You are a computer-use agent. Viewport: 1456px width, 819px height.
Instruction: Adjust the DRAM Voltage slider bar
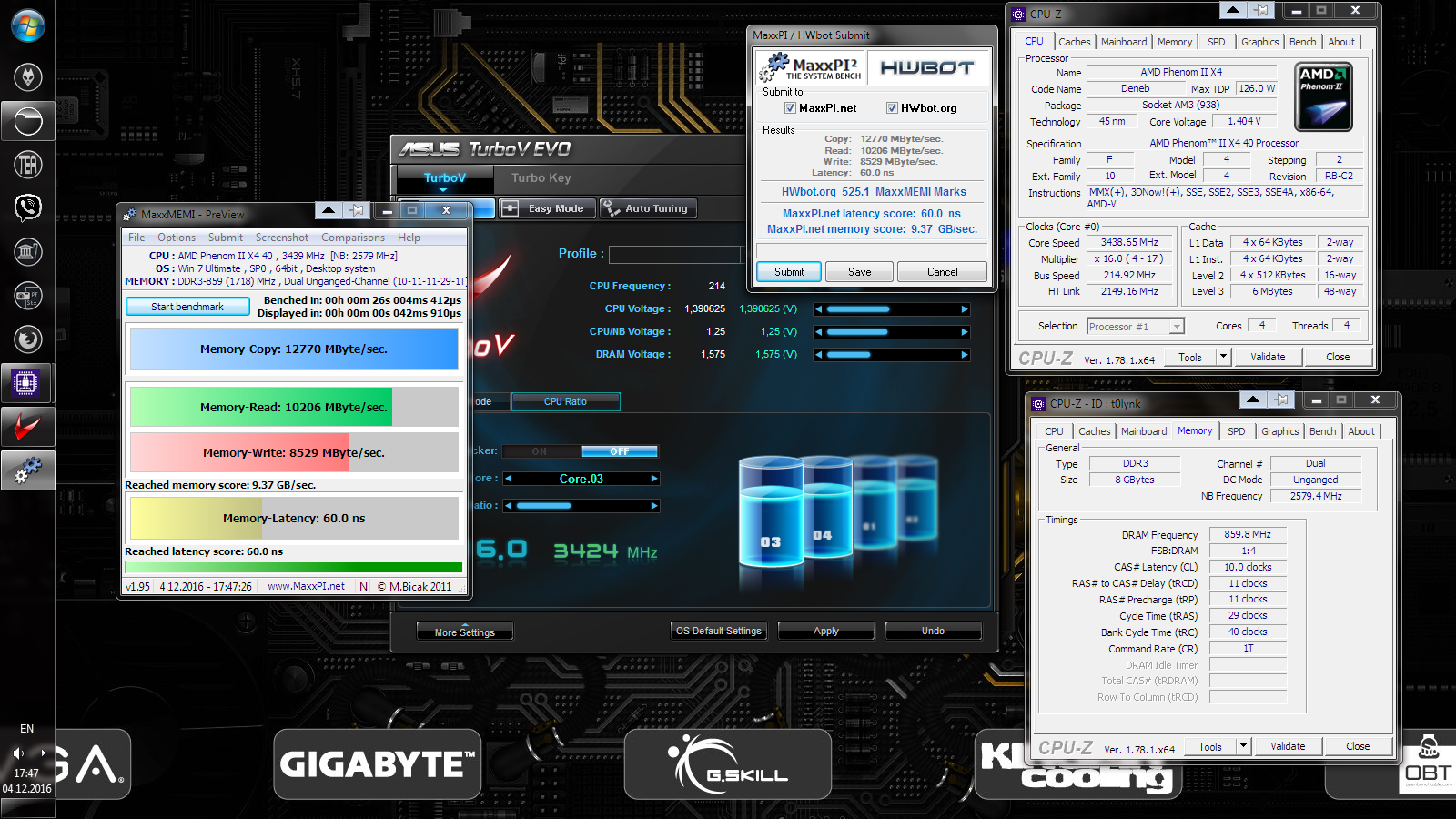coord(892,355)
